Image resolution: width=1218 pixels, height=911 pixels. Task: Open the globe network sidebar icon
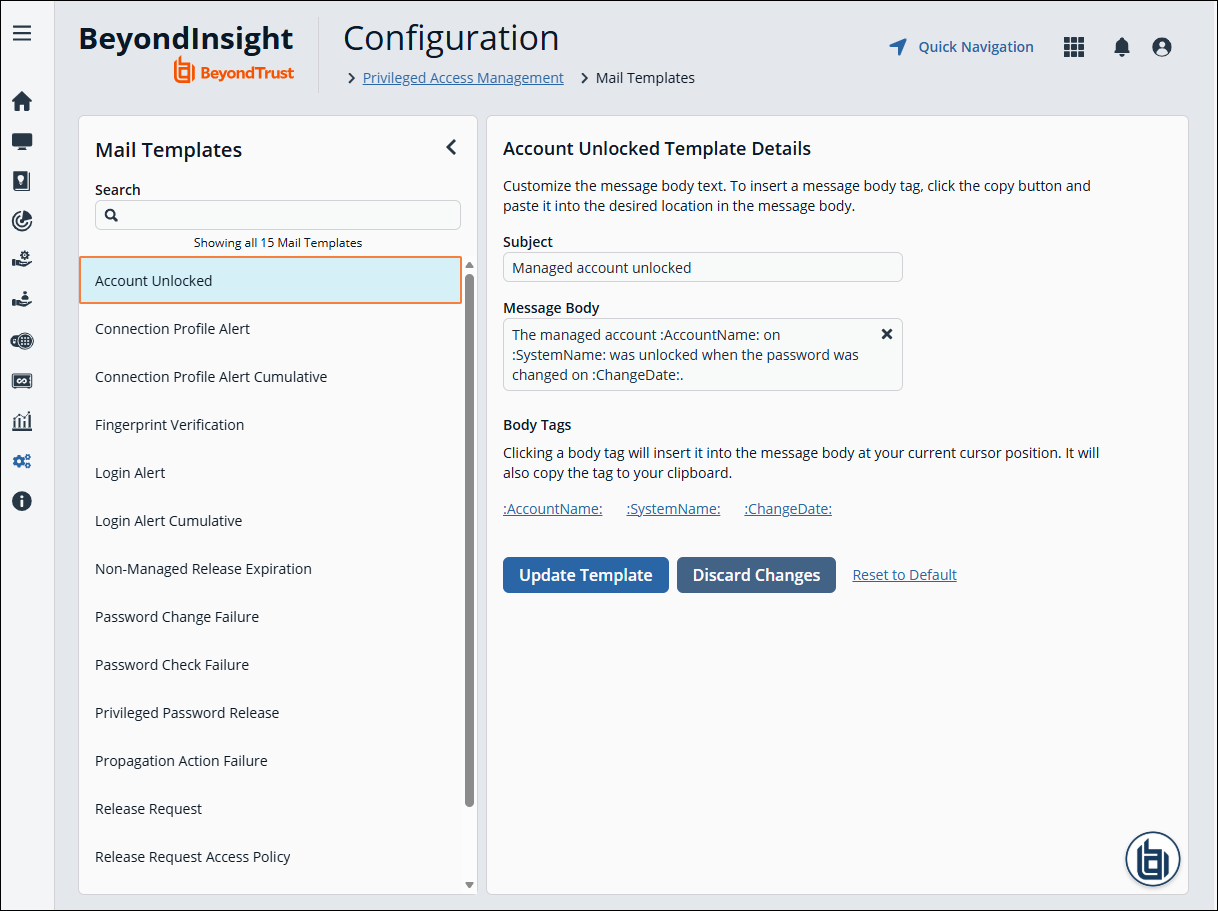click(x=22, y=341)
